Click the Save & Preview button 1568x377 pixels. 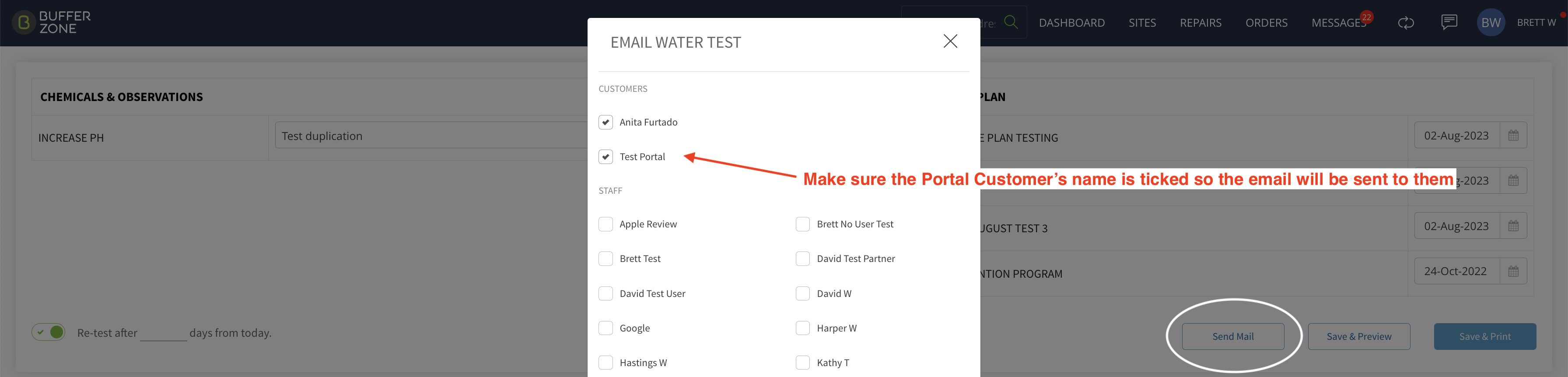coord(1358,336)
